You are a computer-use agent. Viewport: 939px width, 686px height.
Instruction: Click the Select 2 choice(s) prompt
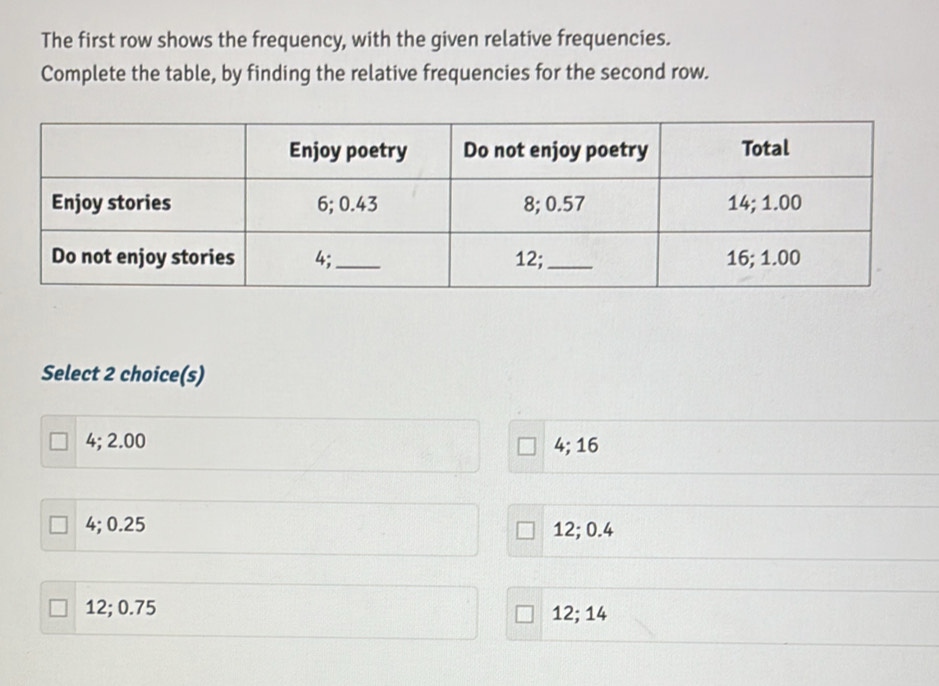tap(123, 375)
